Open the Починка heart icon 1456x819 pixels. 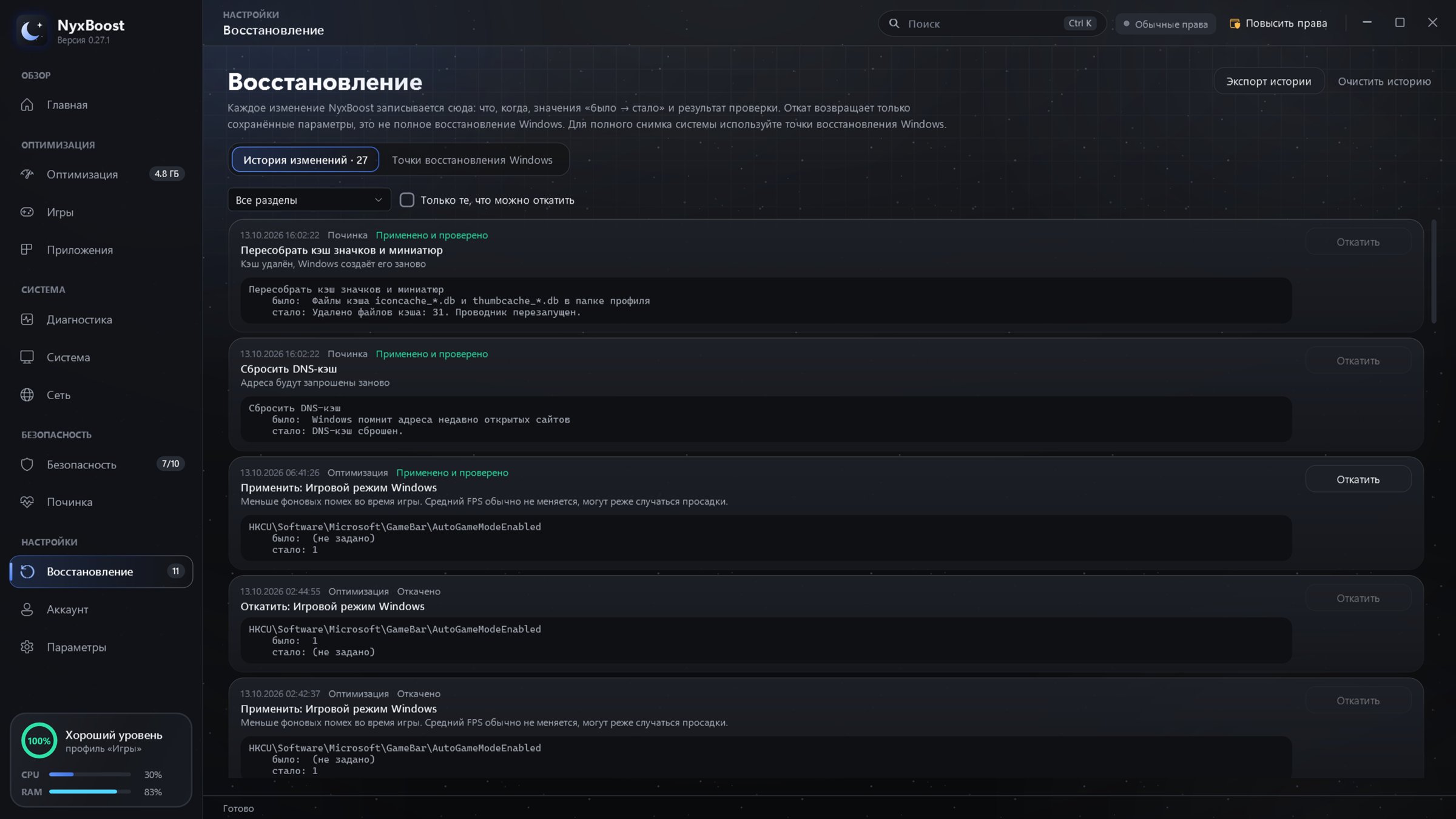coord(27,502)
